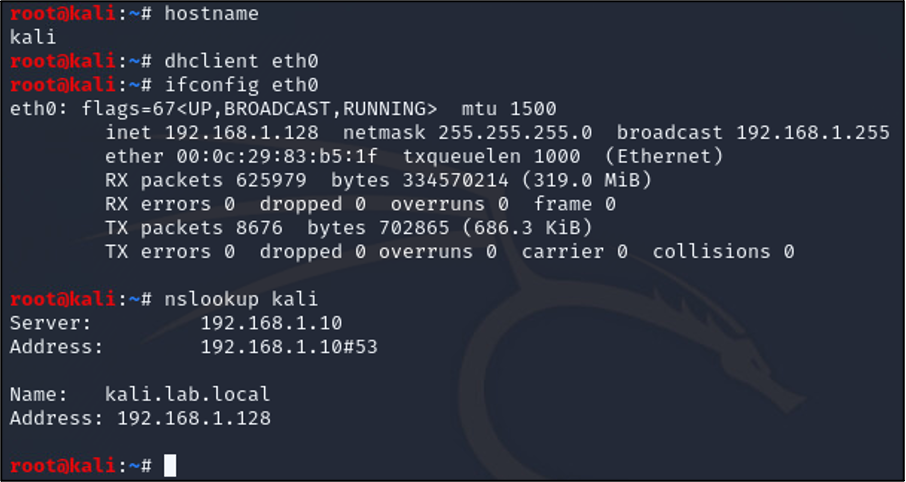
Task: Click the TX packets count 8676
Action: [259, 228]
